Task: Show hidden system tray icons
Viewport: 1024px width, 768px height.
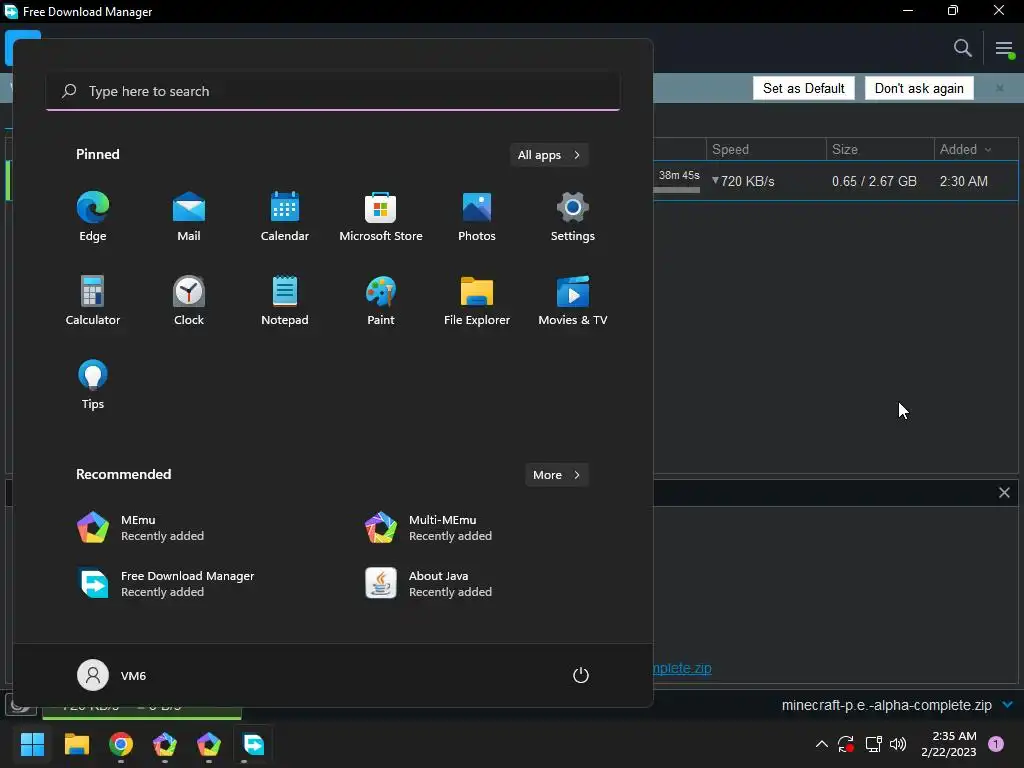Action: pos(822,744)
